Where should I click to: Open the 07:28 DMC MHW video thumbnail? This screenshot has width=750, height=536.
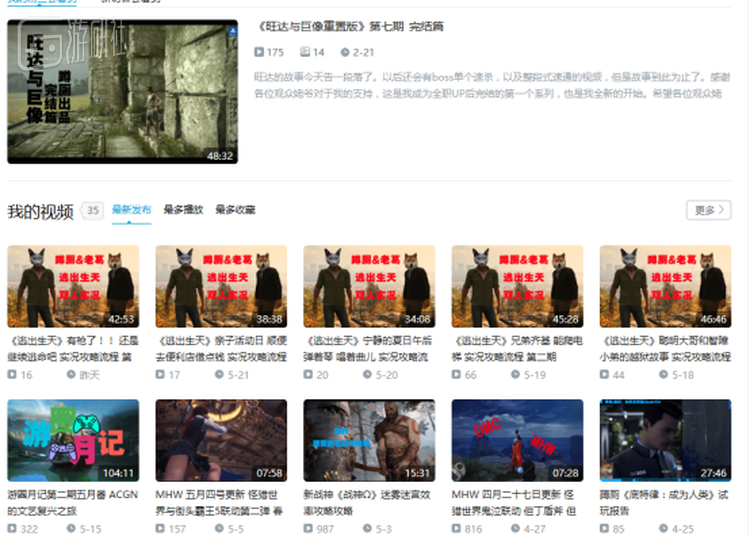click(518, 440)
